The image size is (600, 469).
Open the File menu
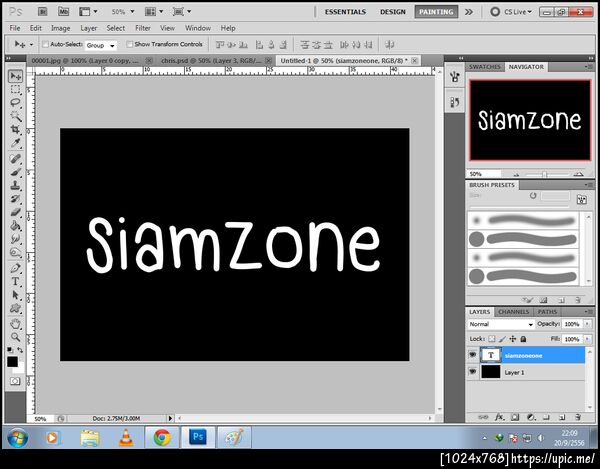tap(15, 28)
